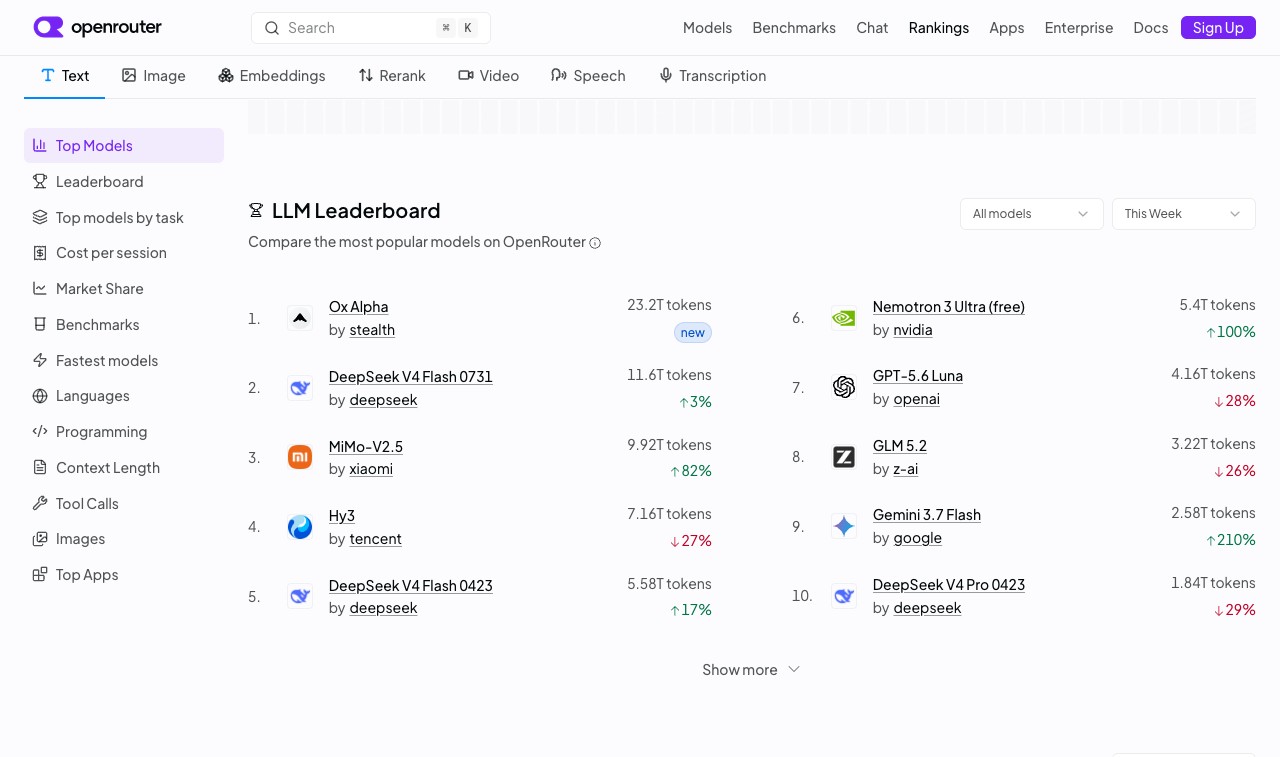Open the All models dropdown

pyautogui.click(x=1032, y=214)
